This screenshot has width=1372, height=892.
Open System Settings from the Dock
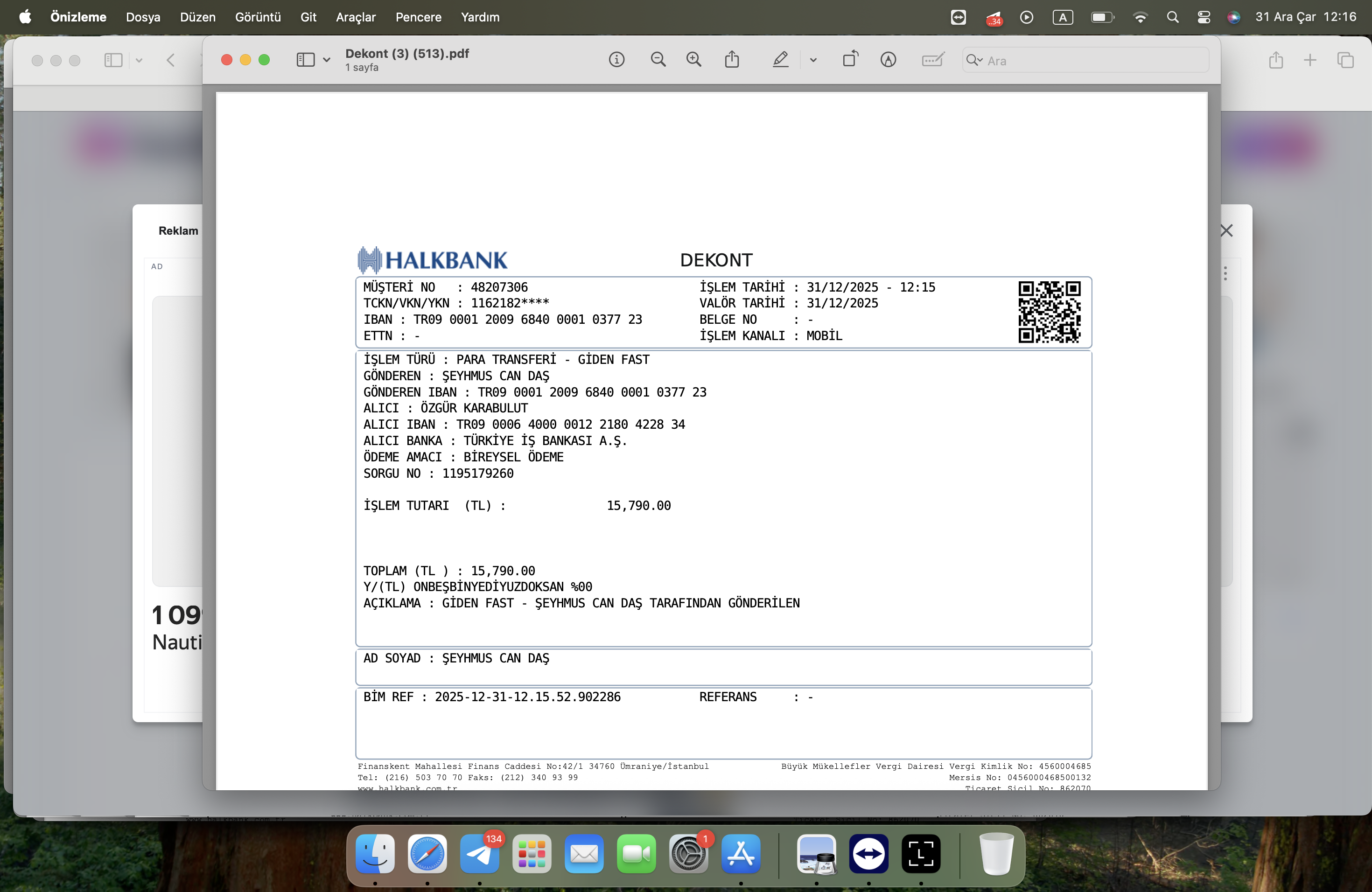(x=688, y=853)
